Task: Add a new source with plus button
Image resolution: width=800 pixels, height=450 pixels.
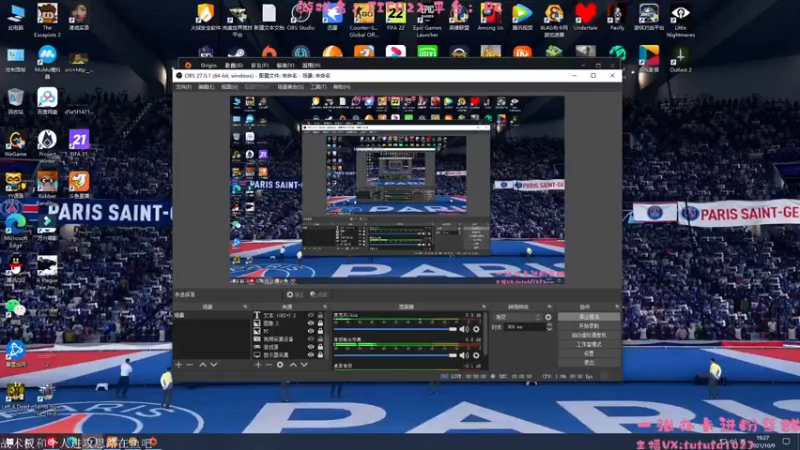Action: 258,365
